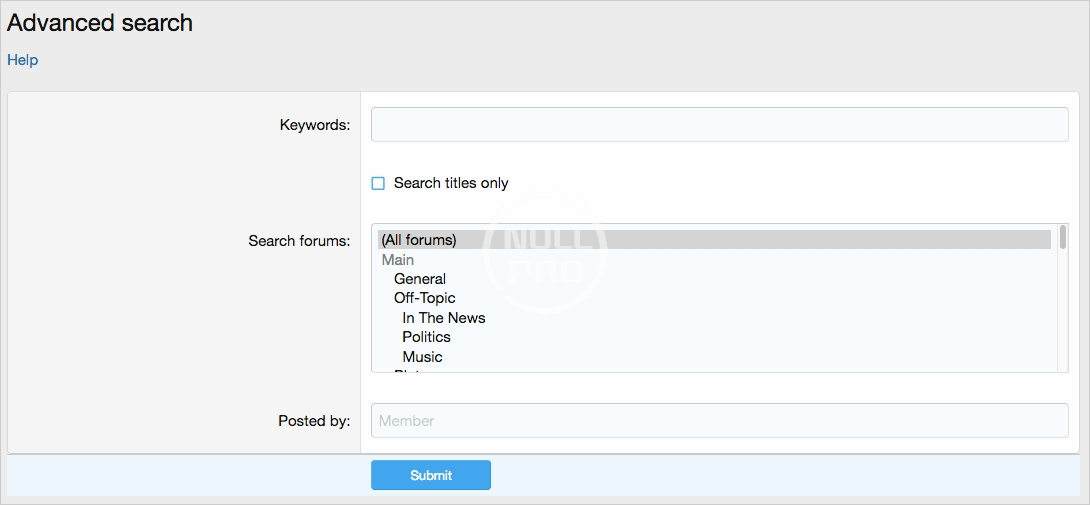Image resolution: width=1090 pixels, height=505 pixels.
Task: Click the Advanced search page heading
Action: coord(100,23)
